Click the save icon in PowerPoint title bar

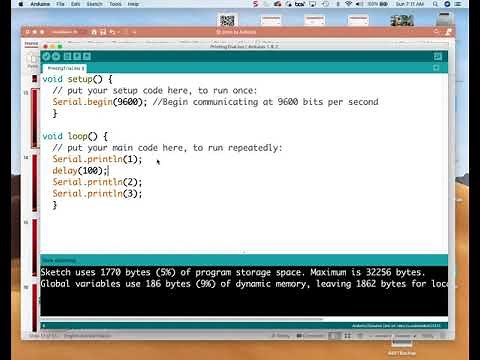click(x=103, y=32)
